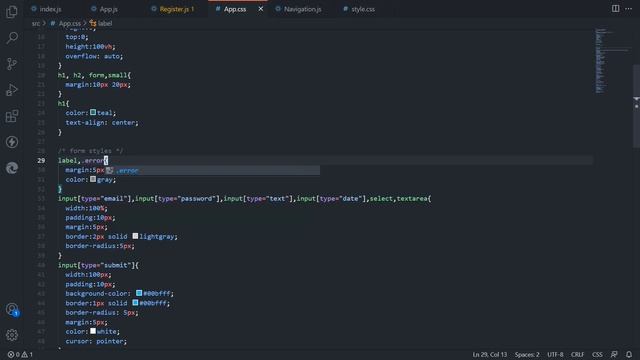Open the notifications bell icon

629,355
